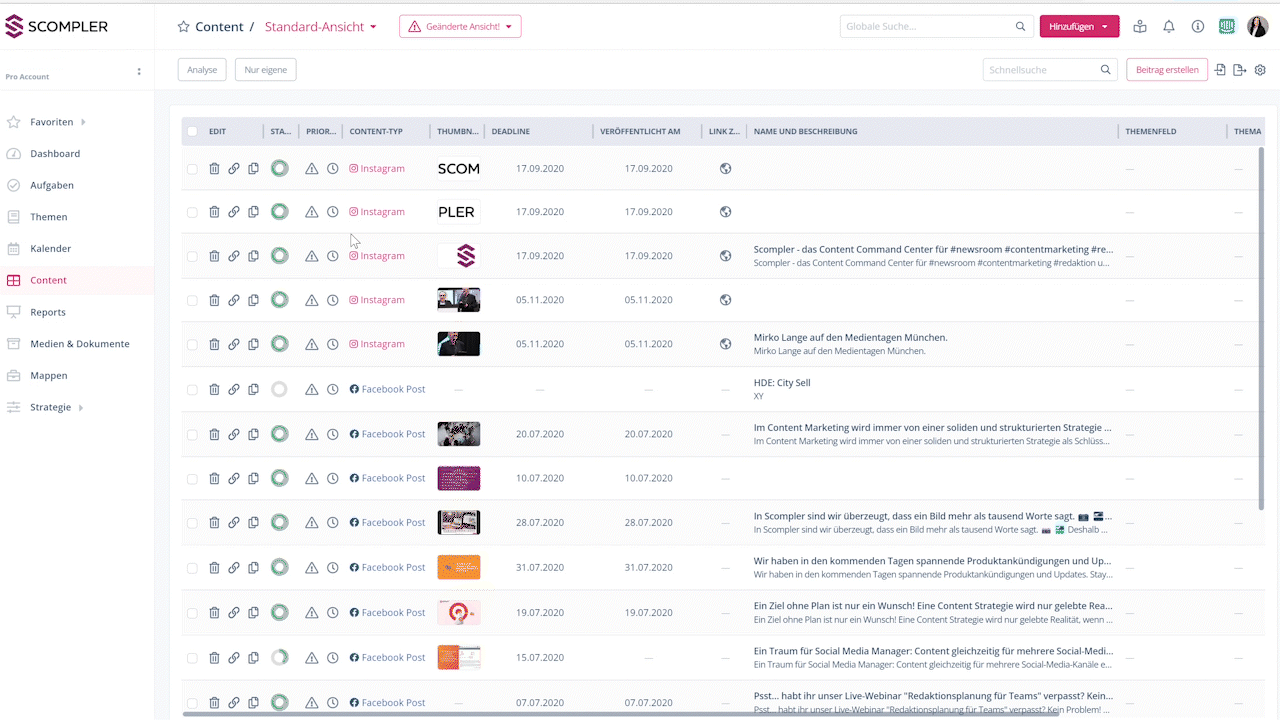Click the Nur eigene filter button
Viewport: 1280px width, 720px height.
[265, 70]
